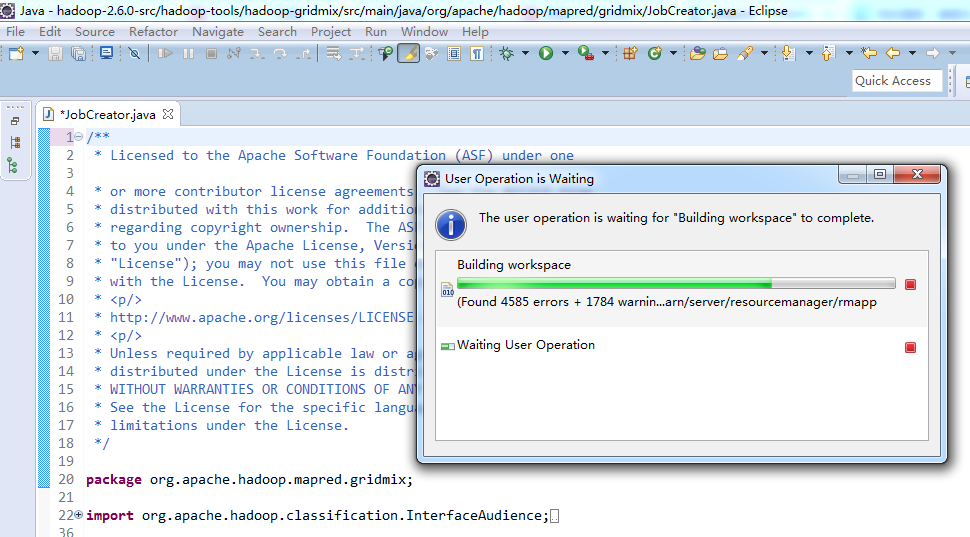The height and width of the screenshot is (537, 970).
Task: Open the Refactor menu
Action: [153, 32]
